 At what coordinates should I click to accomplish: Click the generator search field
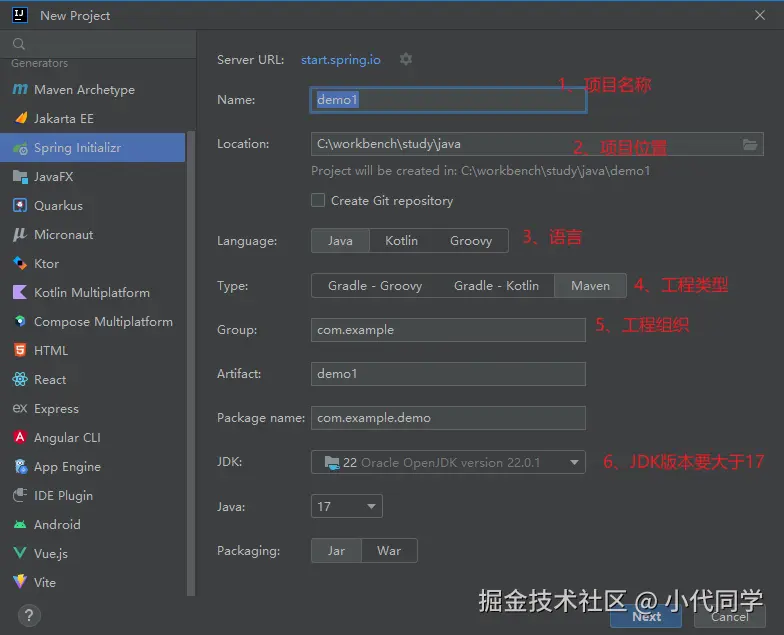click(98, 44)
